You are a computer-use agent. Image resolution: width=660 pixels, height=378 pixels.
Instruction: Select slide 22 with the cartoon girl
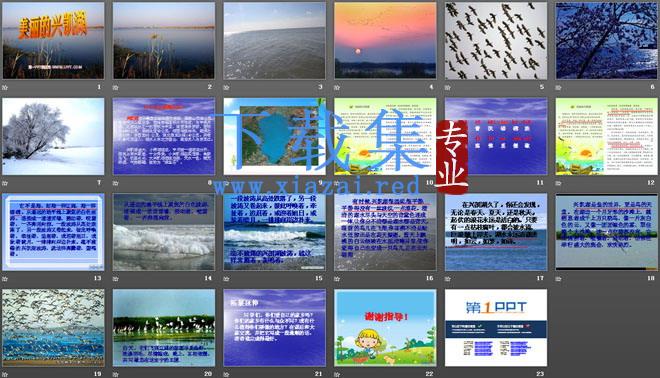point(385,327)
